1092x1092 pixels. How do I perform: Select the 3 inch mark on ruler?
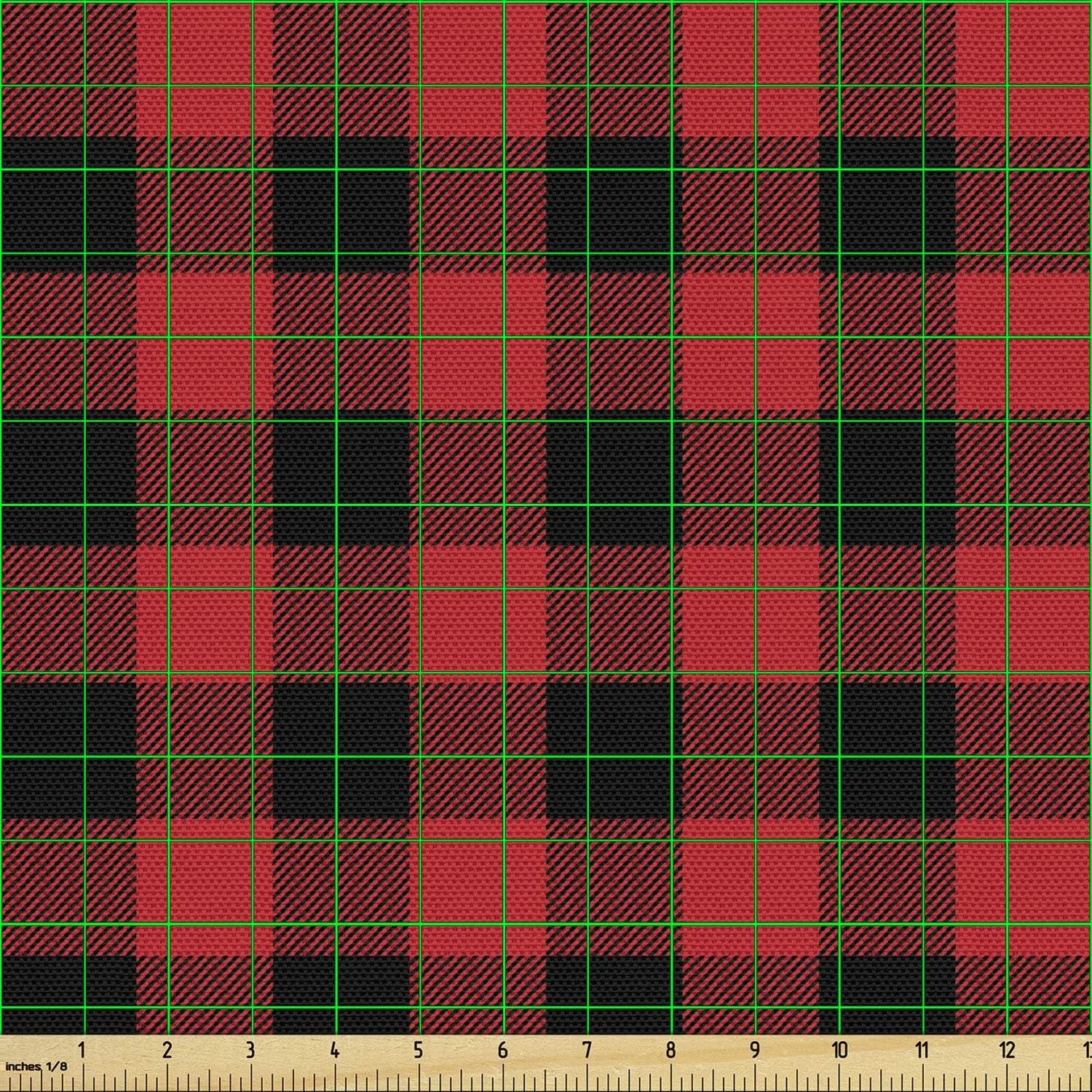click(250, 1051)
